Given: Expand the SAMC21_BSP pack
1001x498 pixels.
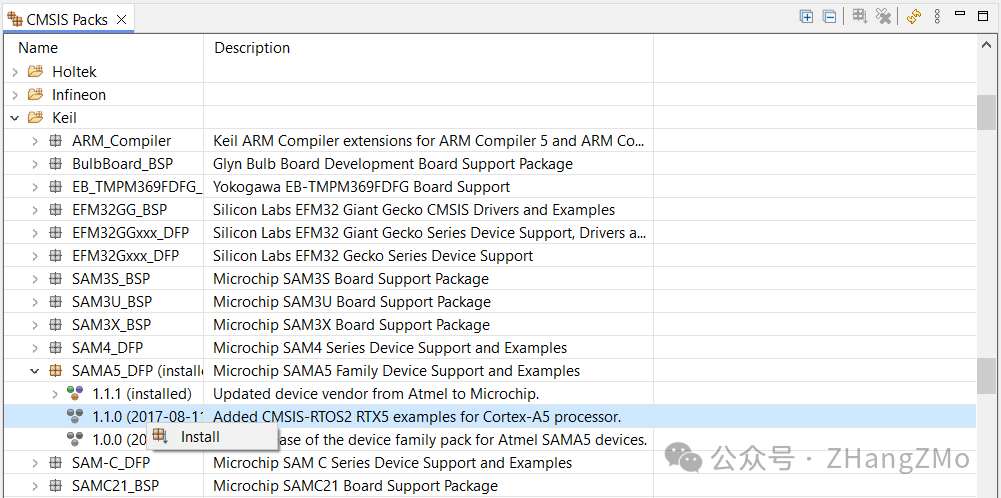Looking at the screenshot, I should (x=35, y=486).
